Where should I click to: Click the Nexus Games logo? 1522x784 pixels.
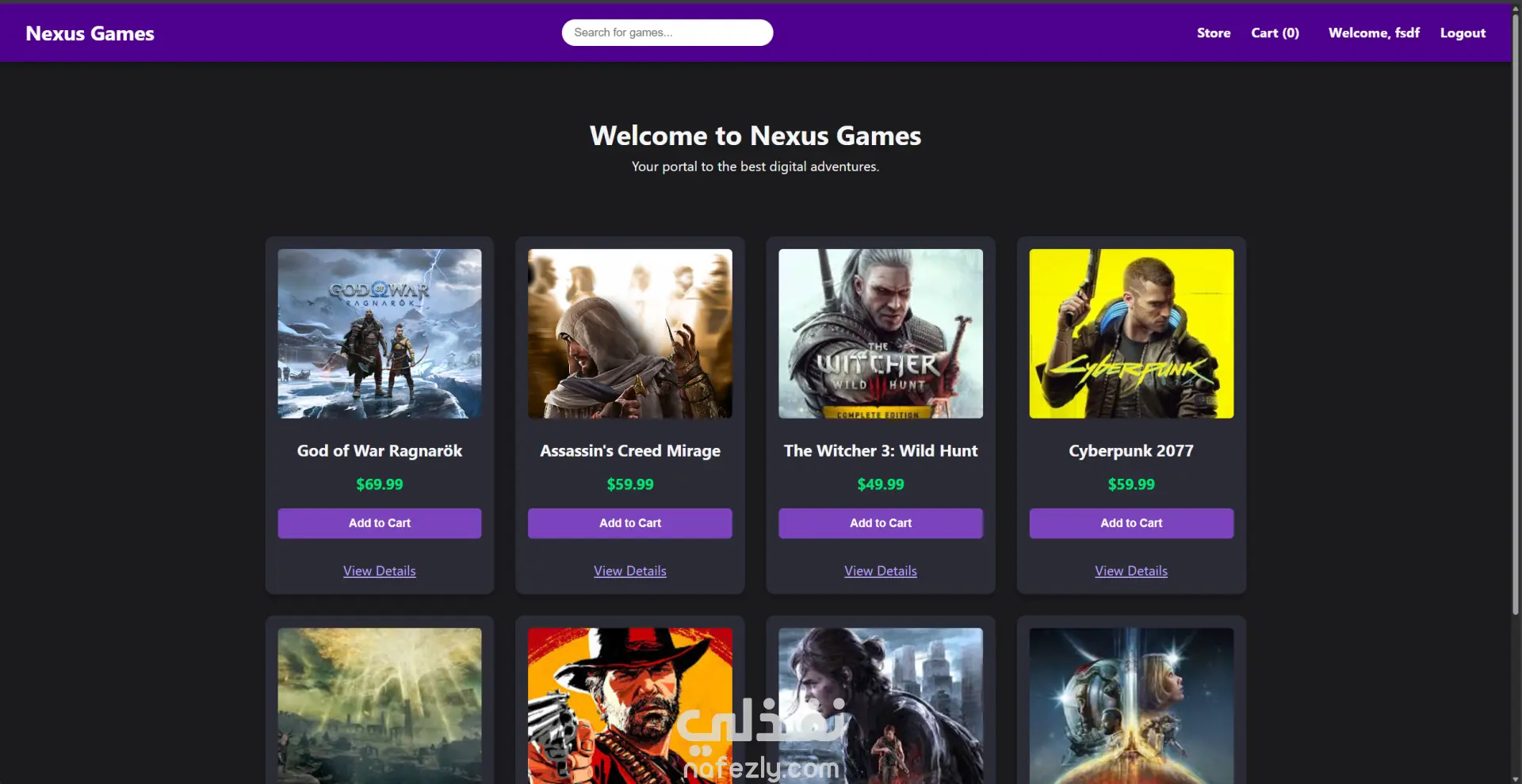[x=90, y=33]
